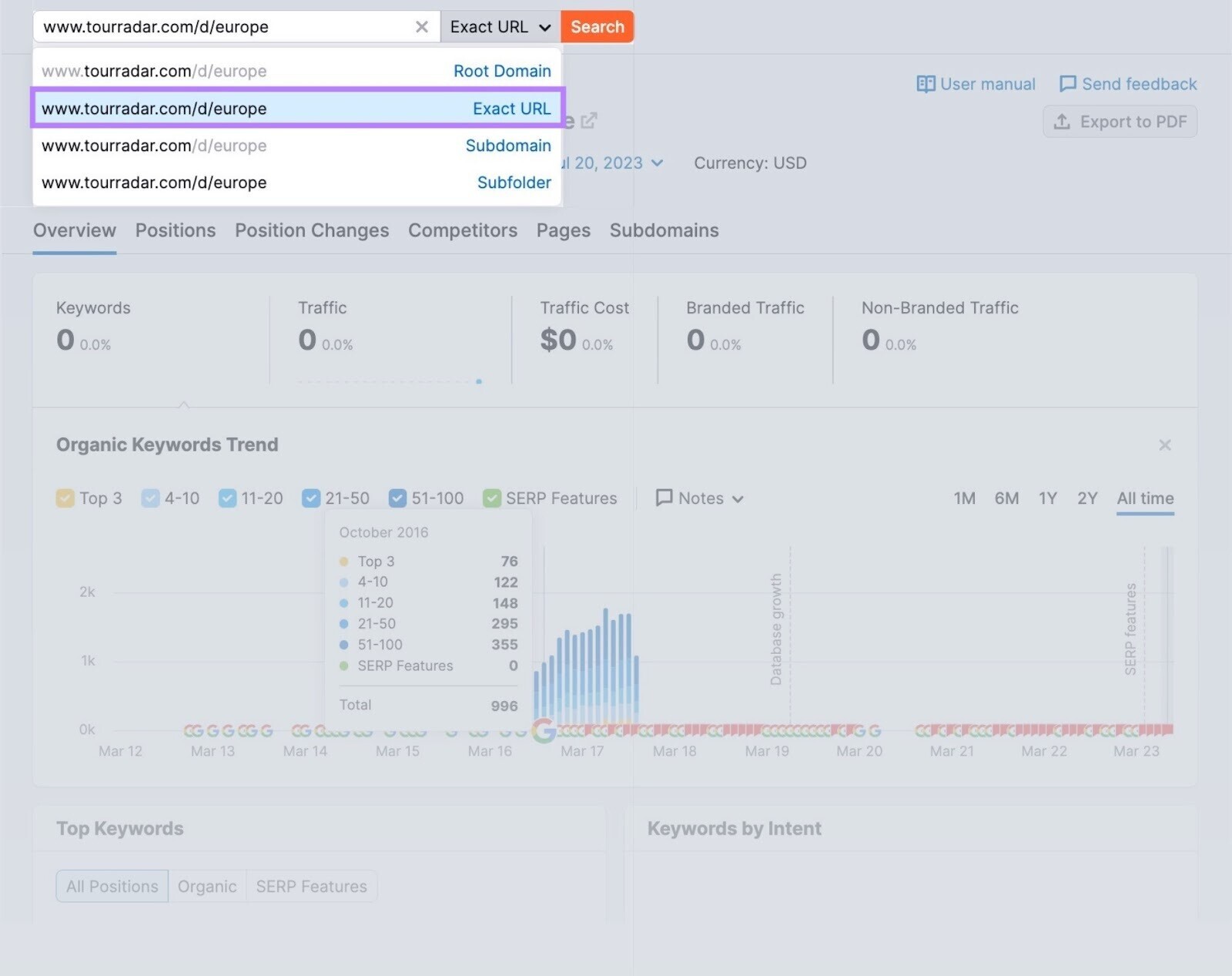
Task: Set chart range to 1M
Action: coord(965,498)
